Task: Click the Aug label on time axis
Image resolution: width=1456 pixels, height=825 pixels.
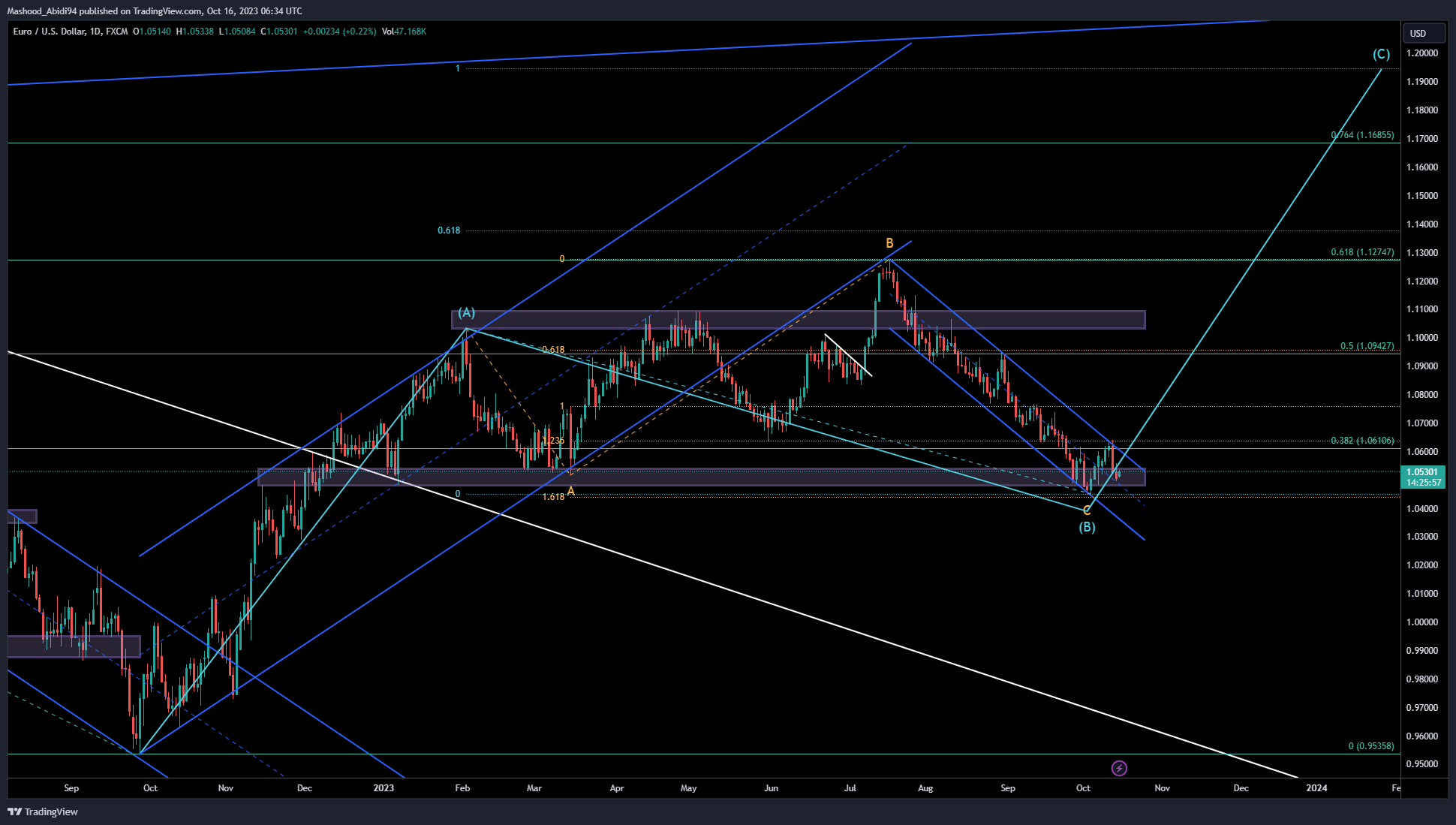Action: 925,788
